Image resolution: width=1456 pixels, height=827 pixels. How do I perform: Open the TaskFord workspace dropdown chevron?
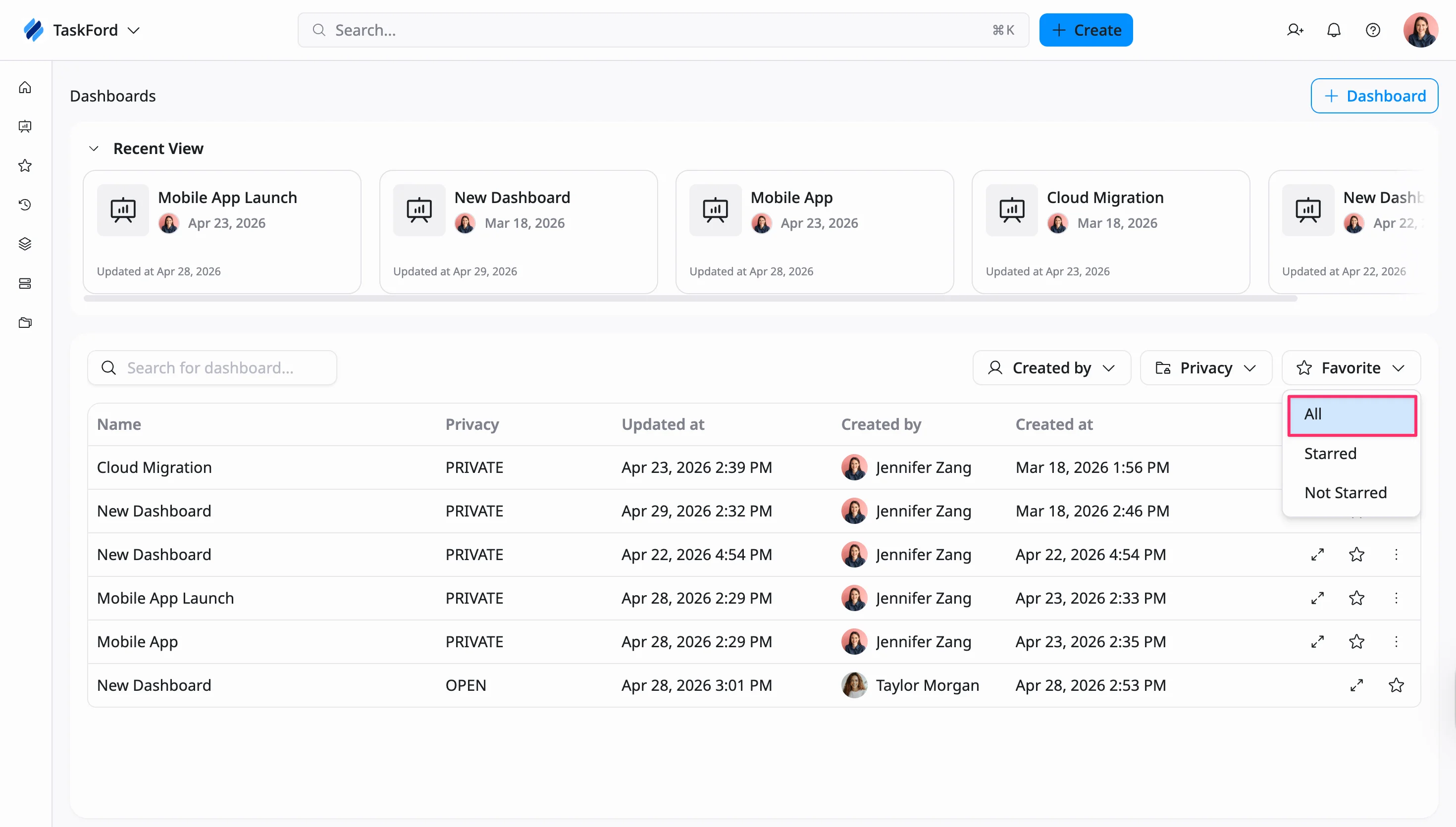pyautogui.click(x=133, y=30)
